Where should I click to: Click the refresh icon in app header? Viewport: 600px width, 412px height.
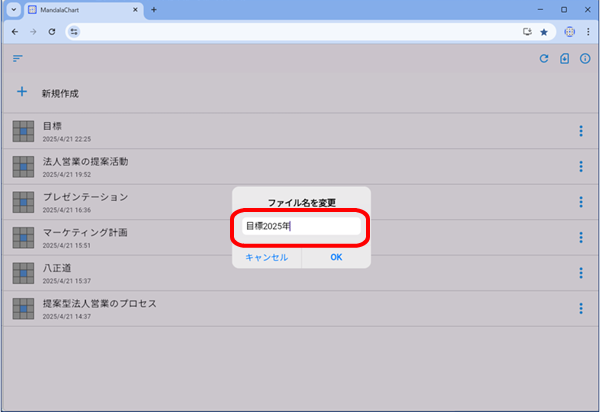tap(544, 59)
